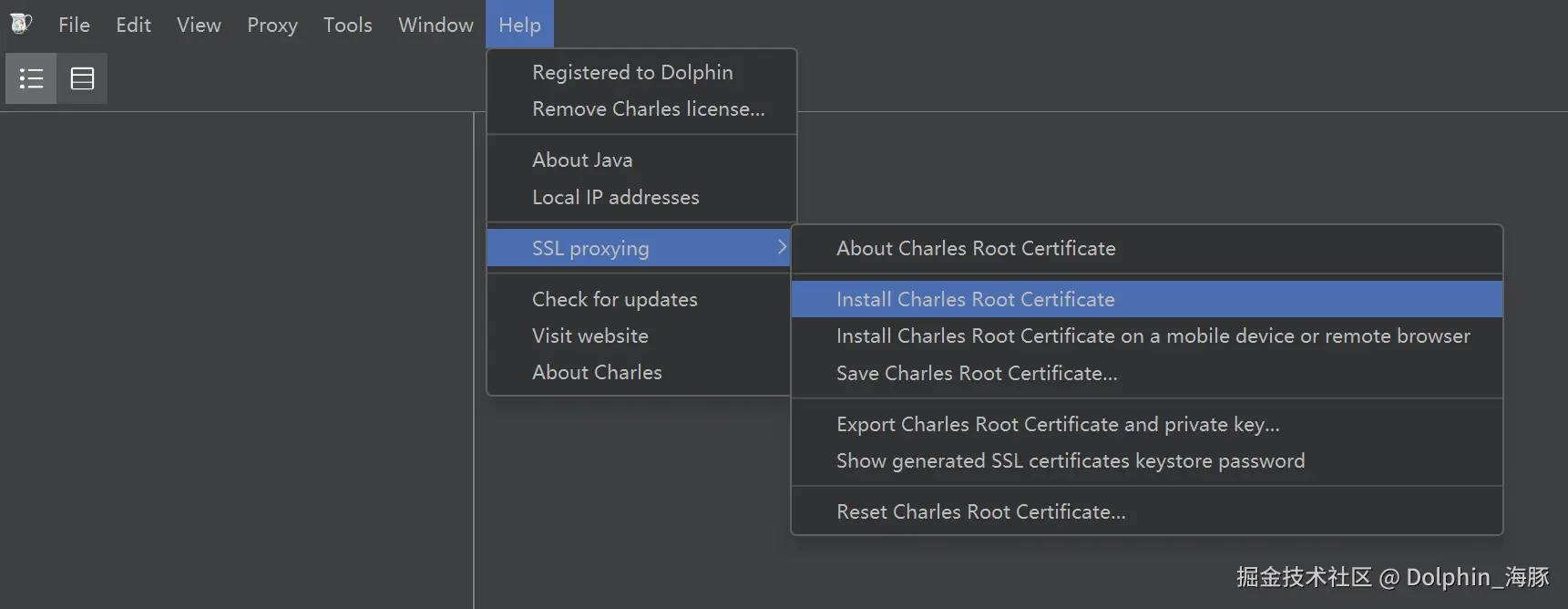Choose Reset Charles Root Certificate...
Image resolution: width=1568 pixels, height=609 pixels.
[x=1146, y=511]
